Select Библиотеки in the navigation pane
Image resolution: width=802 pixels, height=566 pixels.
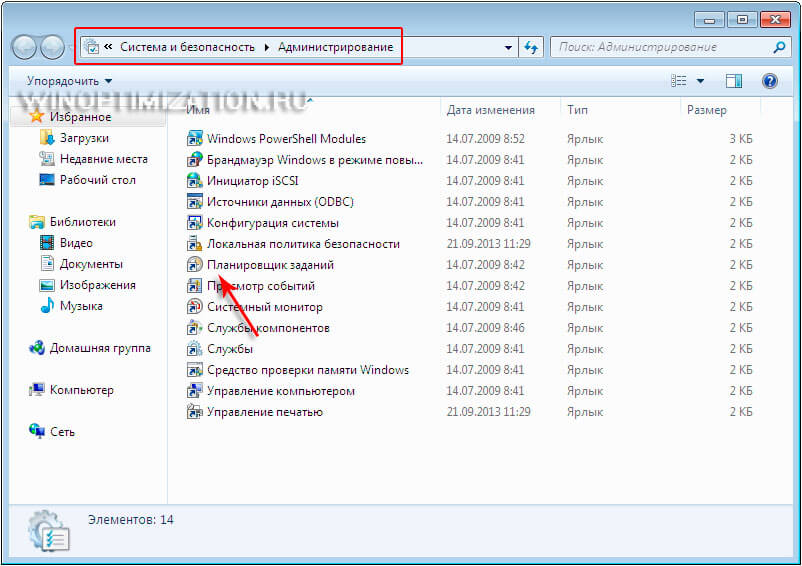coord(83,222)
